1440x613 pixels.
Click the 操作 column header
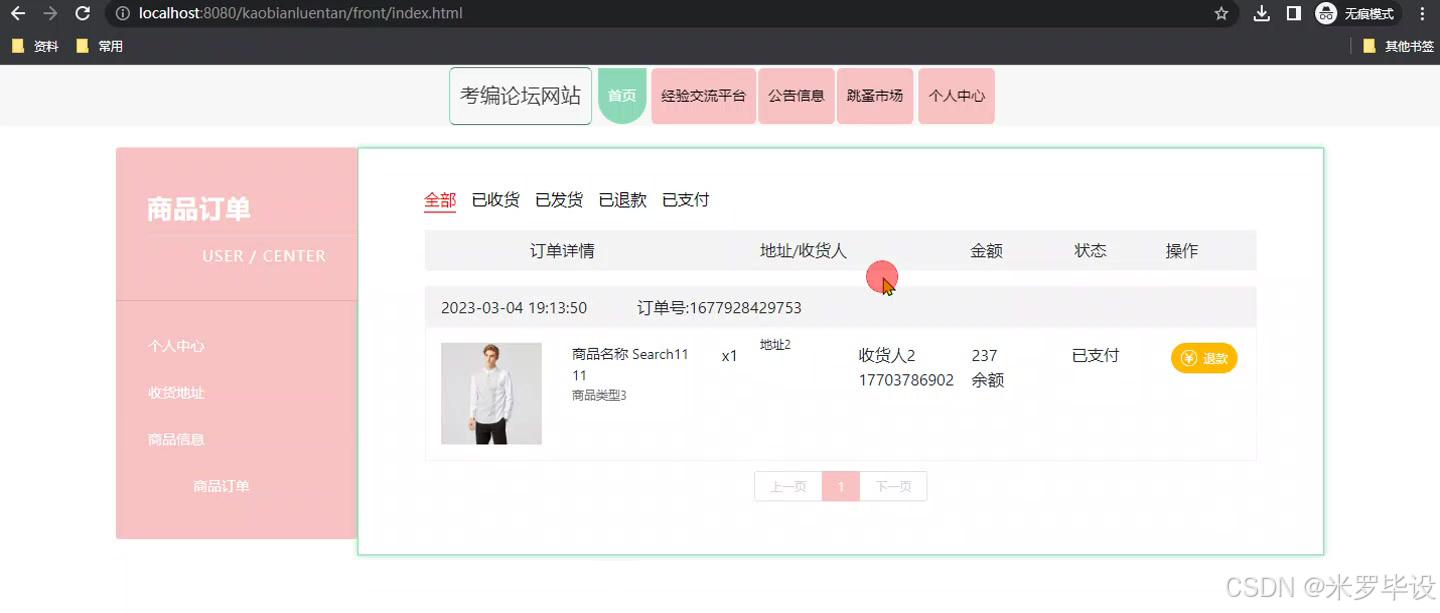pos(1181,251)
